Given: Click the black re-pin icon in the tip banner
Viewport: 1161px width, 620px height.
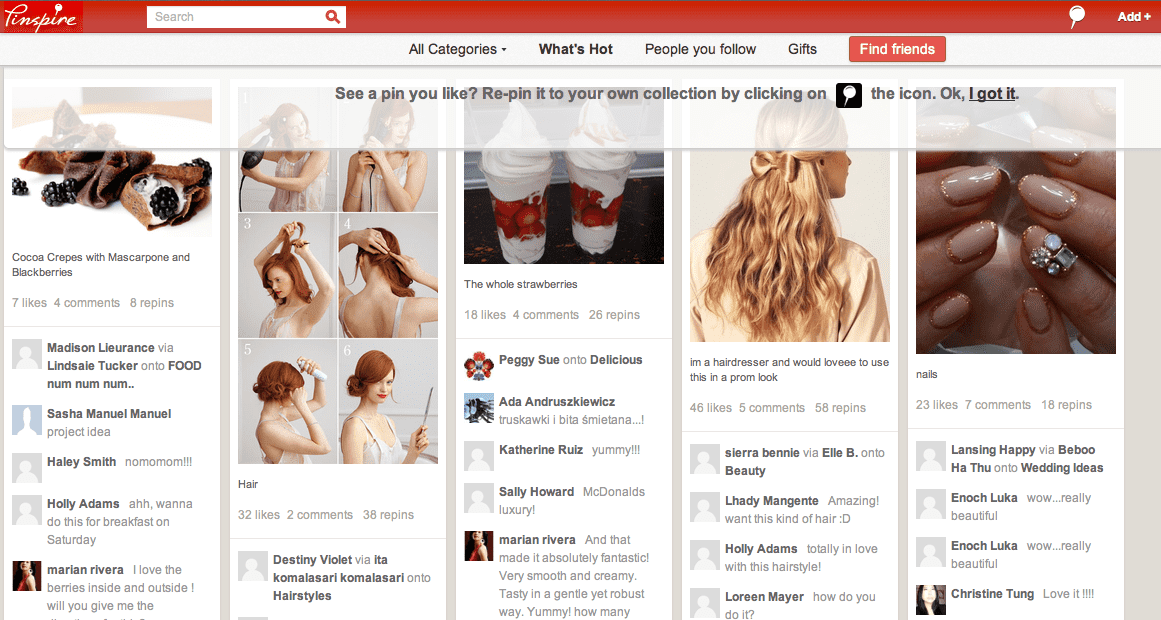Looking at the screenshot, I should (849, 95).
